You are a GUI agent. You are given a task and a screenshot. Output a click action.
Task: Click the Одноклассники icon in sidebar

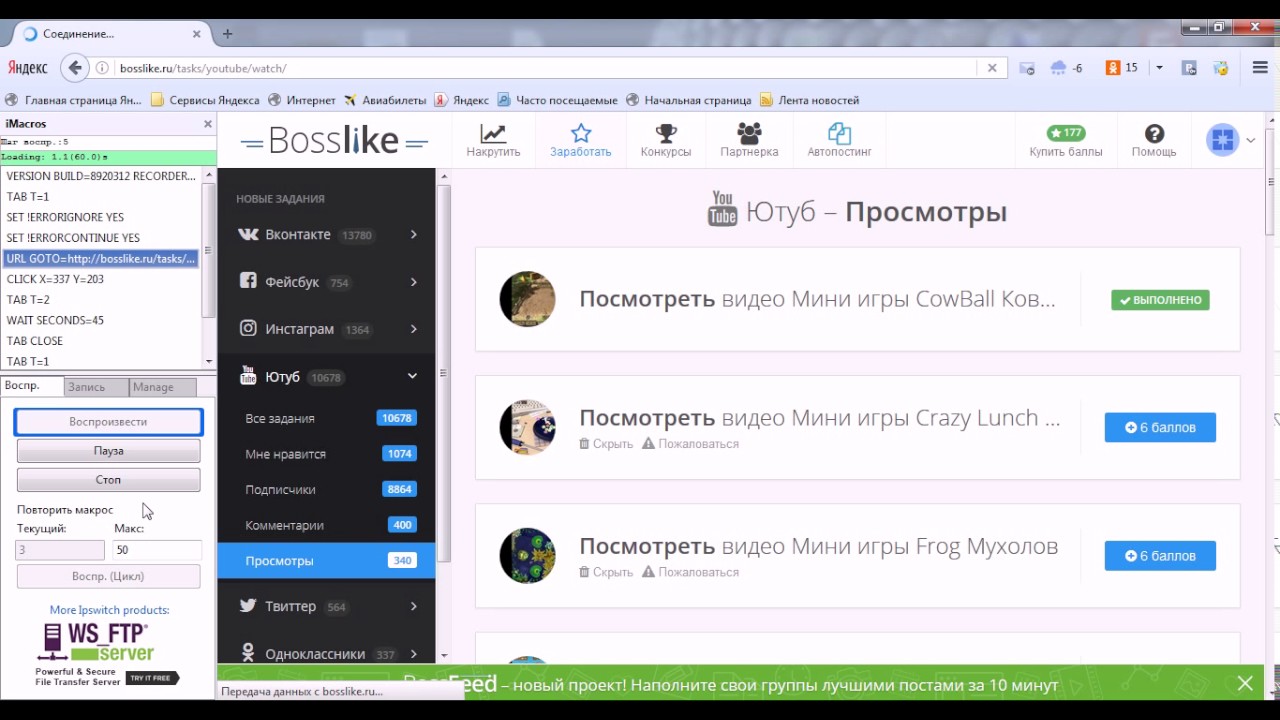click(x=248, y=654)
